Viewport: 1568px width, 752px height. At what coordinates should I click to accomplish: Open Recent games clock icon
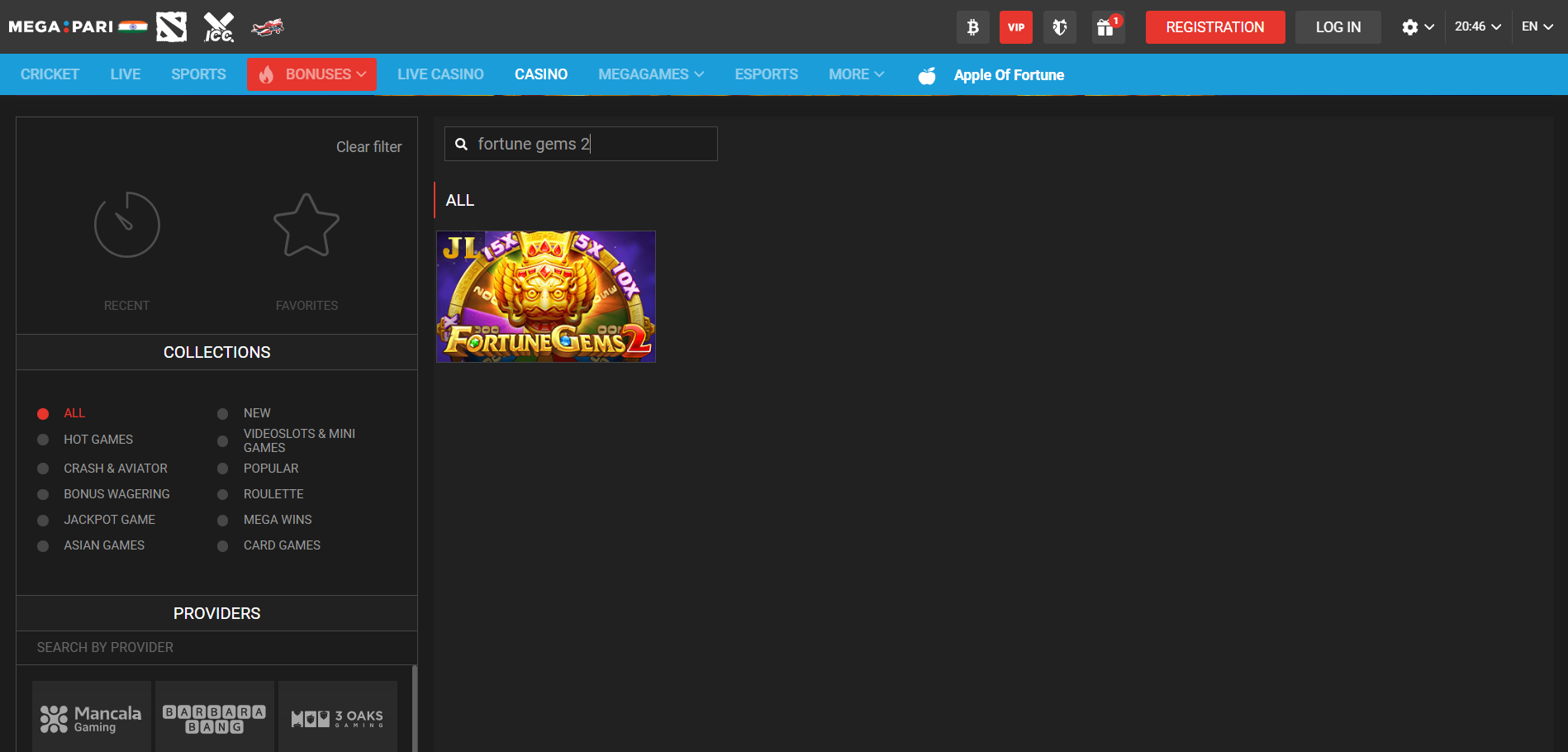coord(126,225)
